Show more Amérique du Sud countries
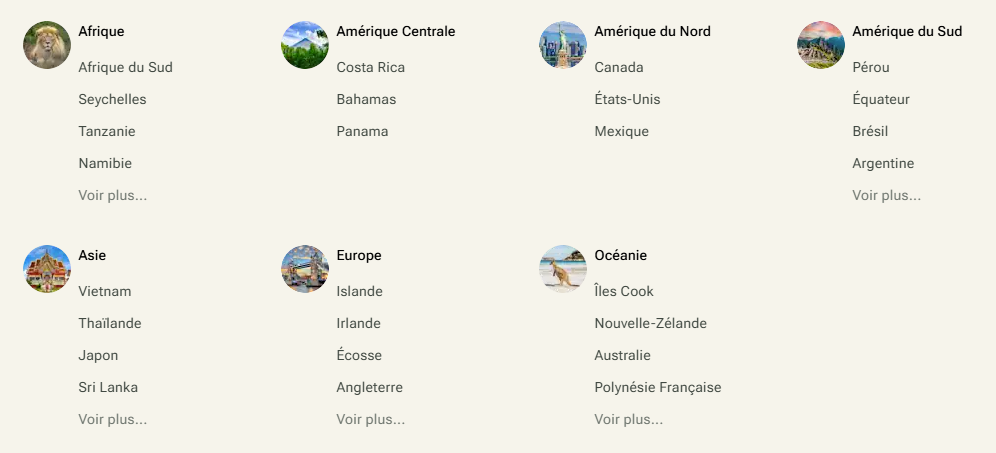 click(886, 195)
